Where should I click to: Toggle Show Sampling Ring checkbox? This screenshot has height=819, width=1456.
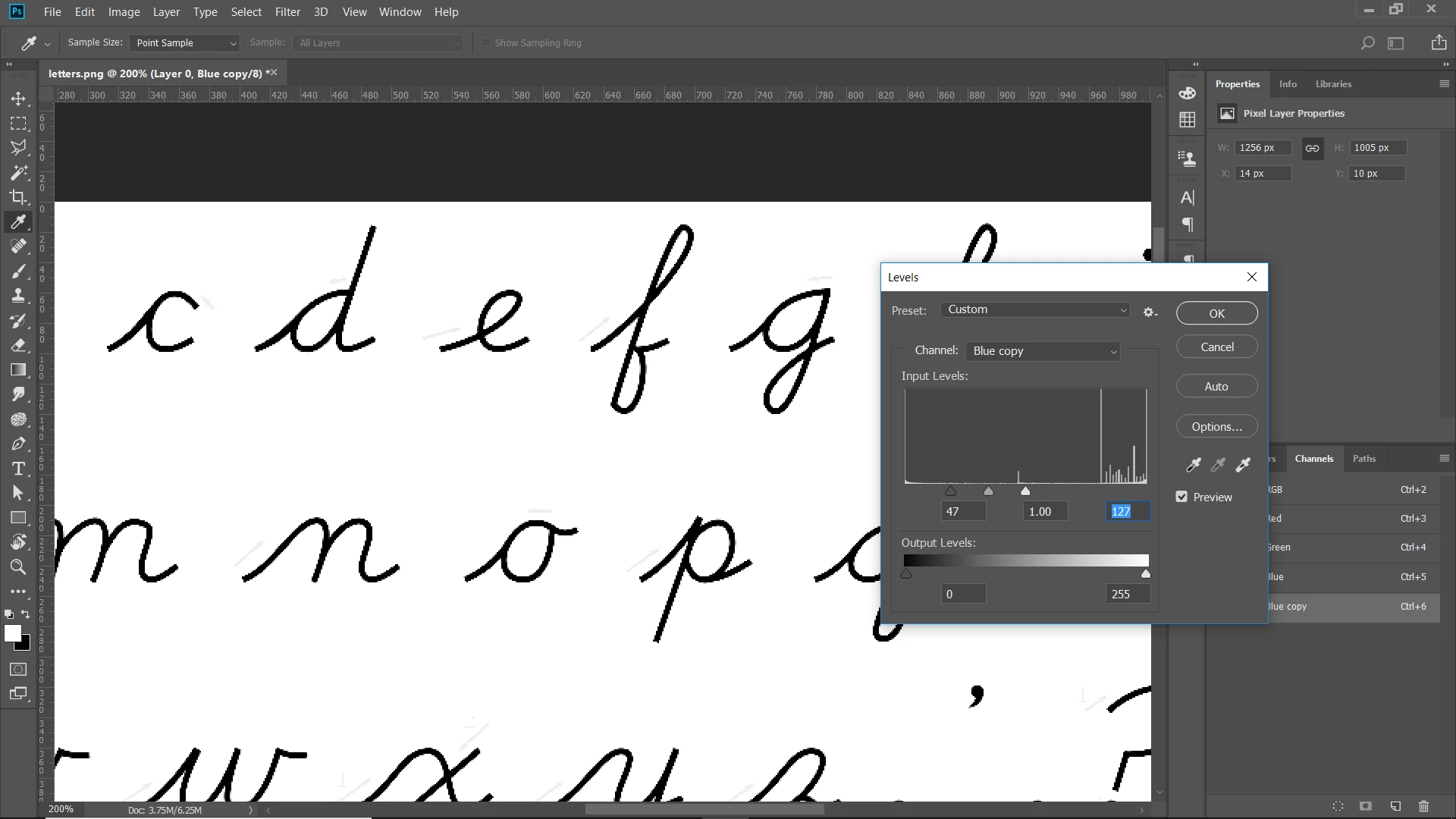[x=486, y=42]
